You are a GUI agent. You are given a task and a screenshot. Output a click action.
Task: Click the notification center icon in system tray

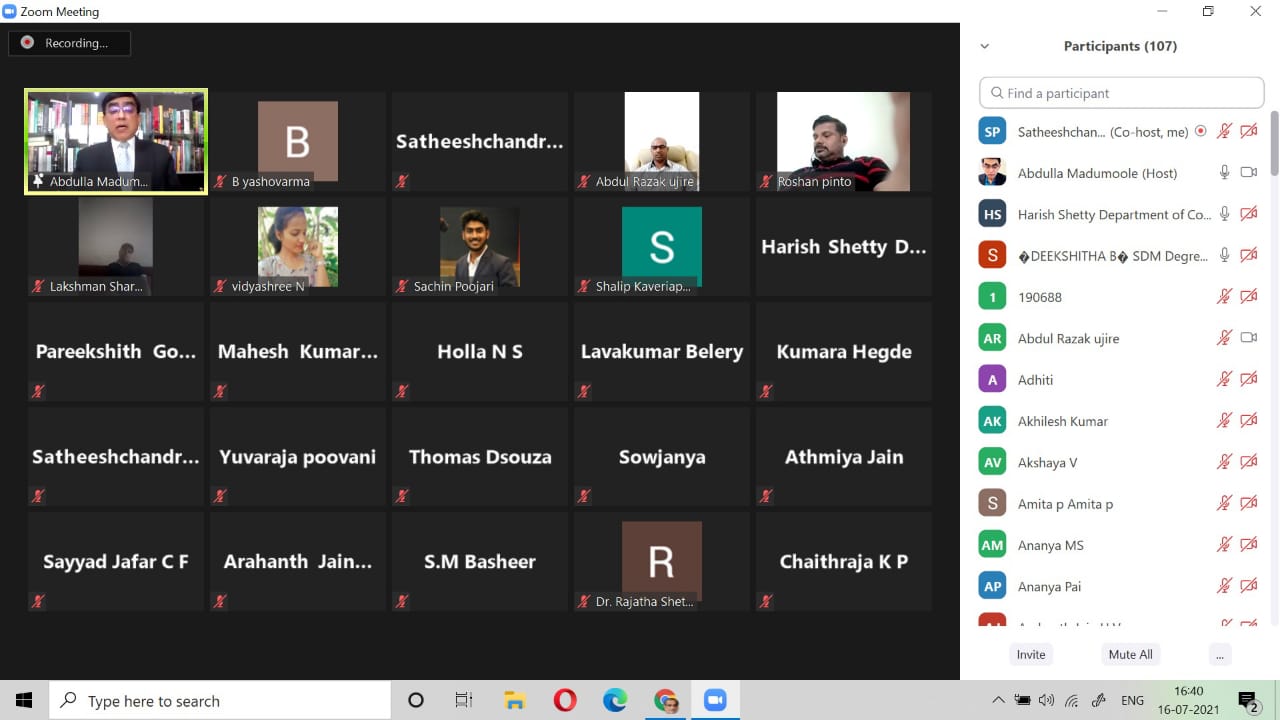pyautogui.click(x=1247, y=700)
